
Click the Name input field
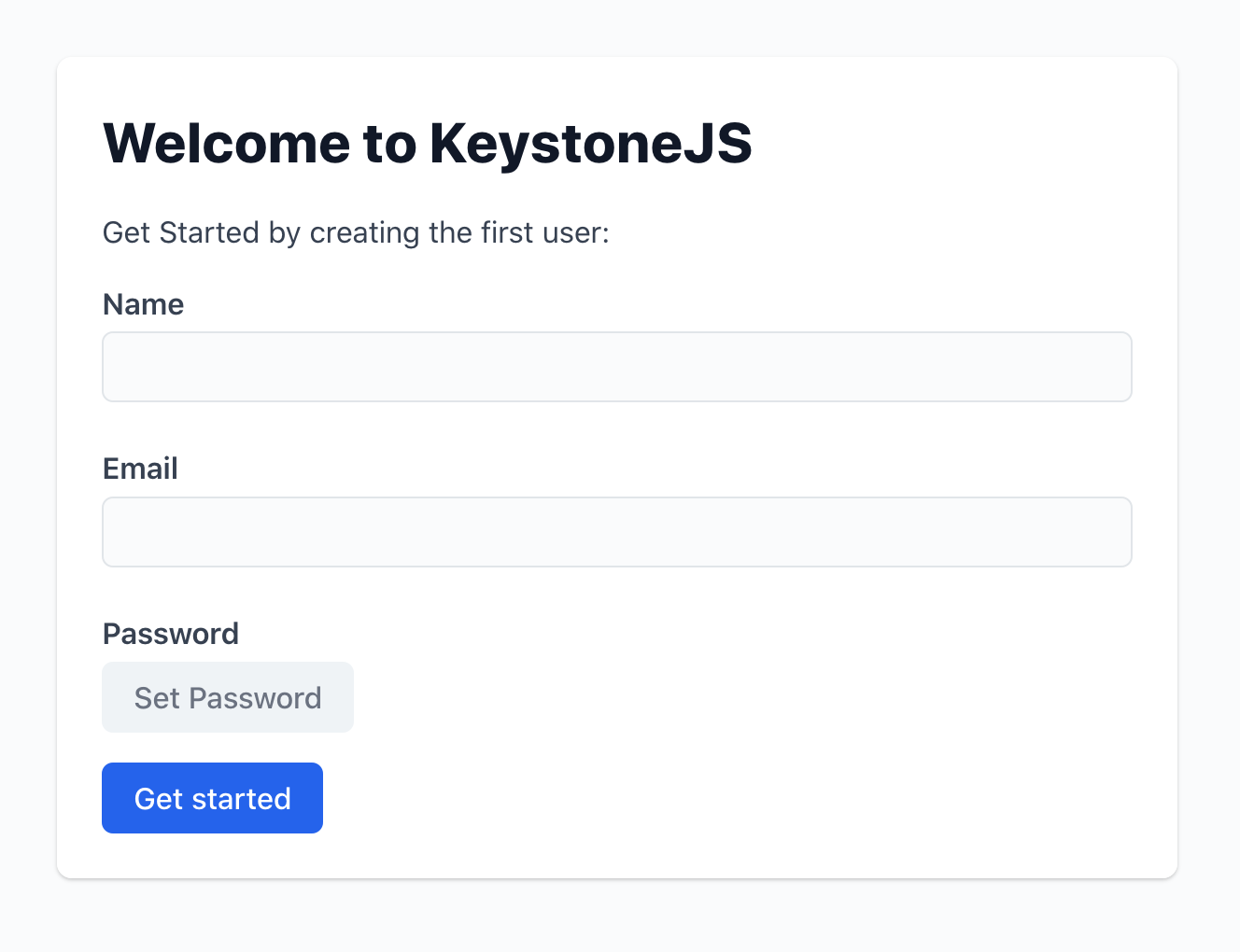616,366
